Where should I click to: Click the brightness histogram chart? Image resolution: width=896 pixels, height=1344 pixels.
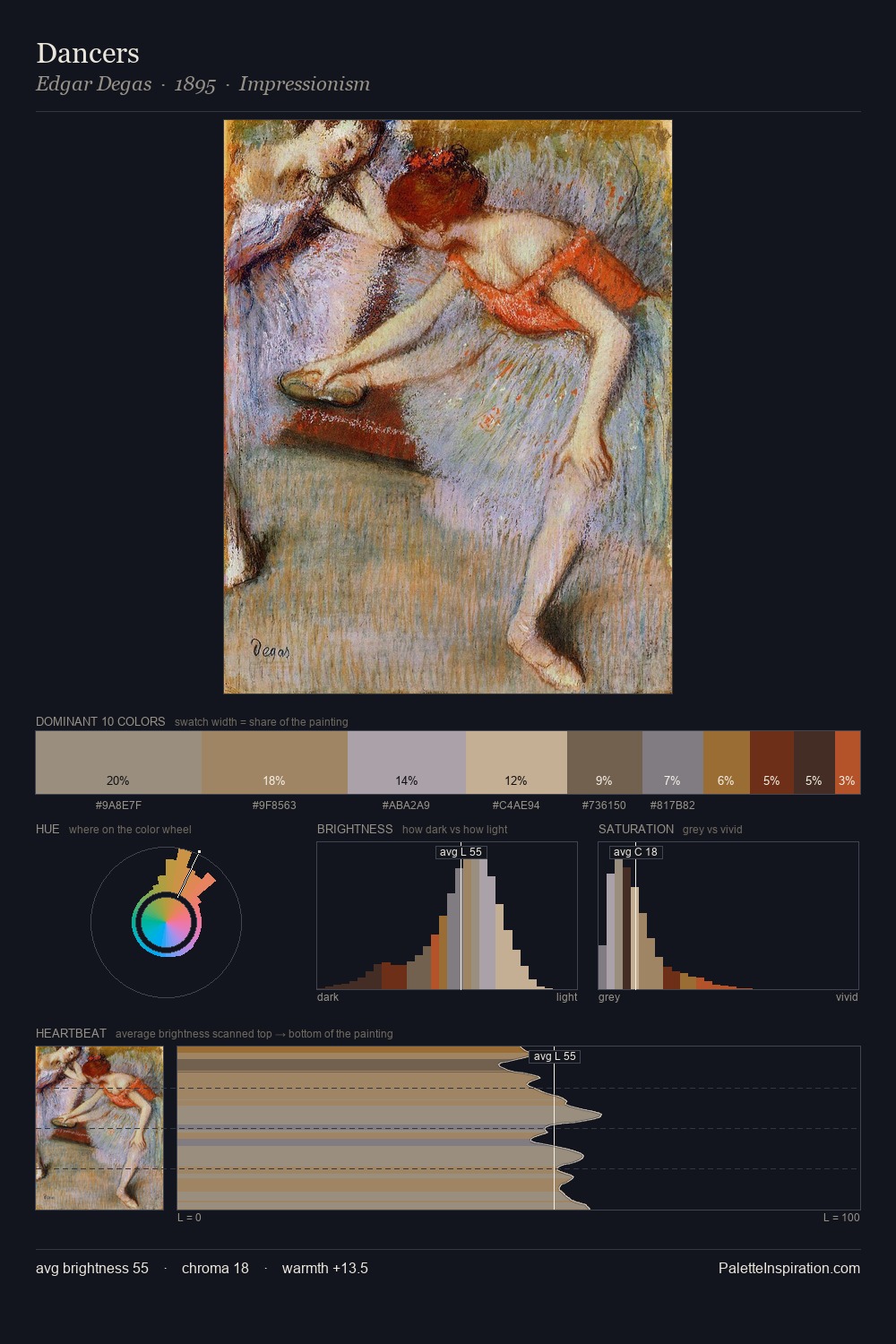pyautogui.click(x=447, y=916)
